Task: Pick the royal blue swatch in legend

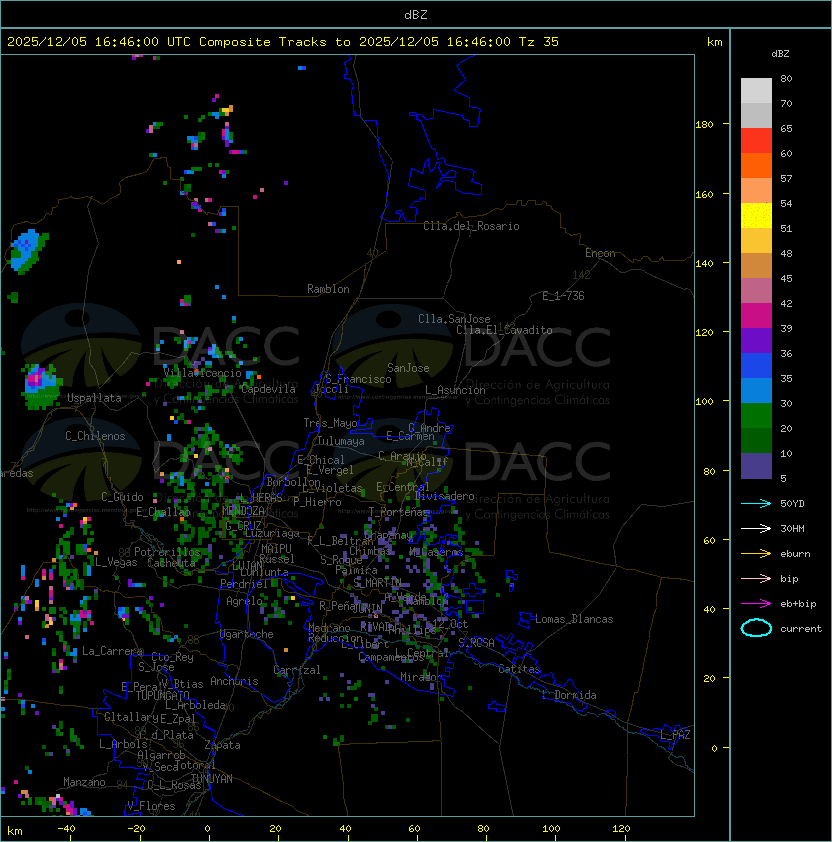Action: tap(756, 366)
